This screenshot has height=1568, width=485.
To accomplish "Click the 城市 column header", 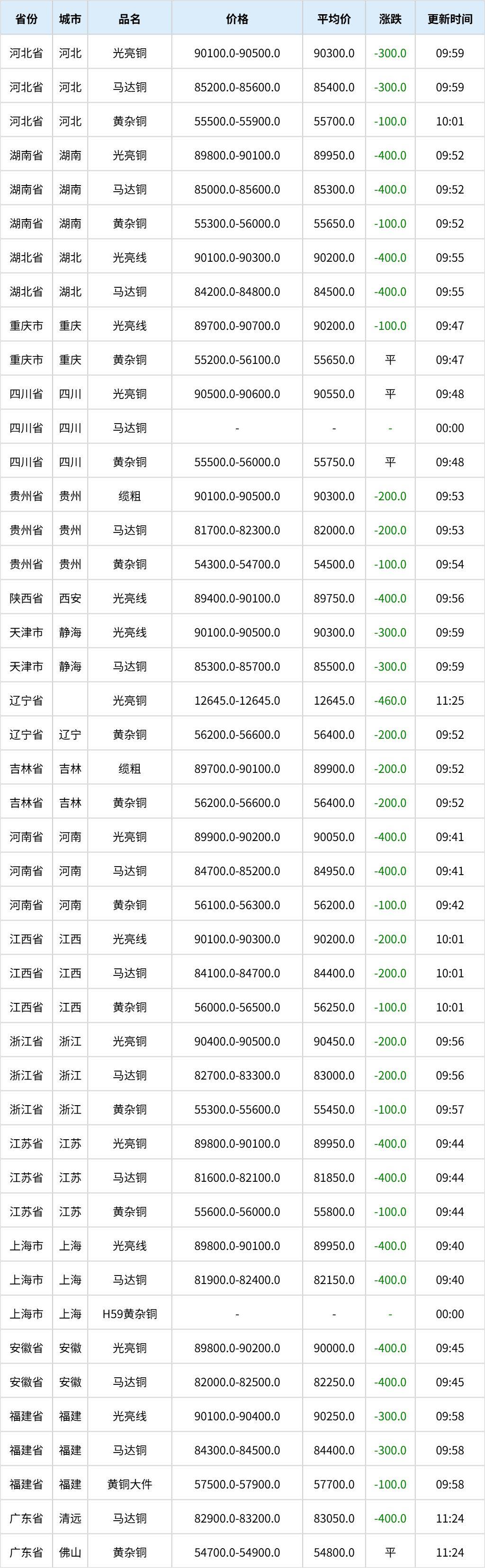I will pyautogui.click(x=70, y=19).
